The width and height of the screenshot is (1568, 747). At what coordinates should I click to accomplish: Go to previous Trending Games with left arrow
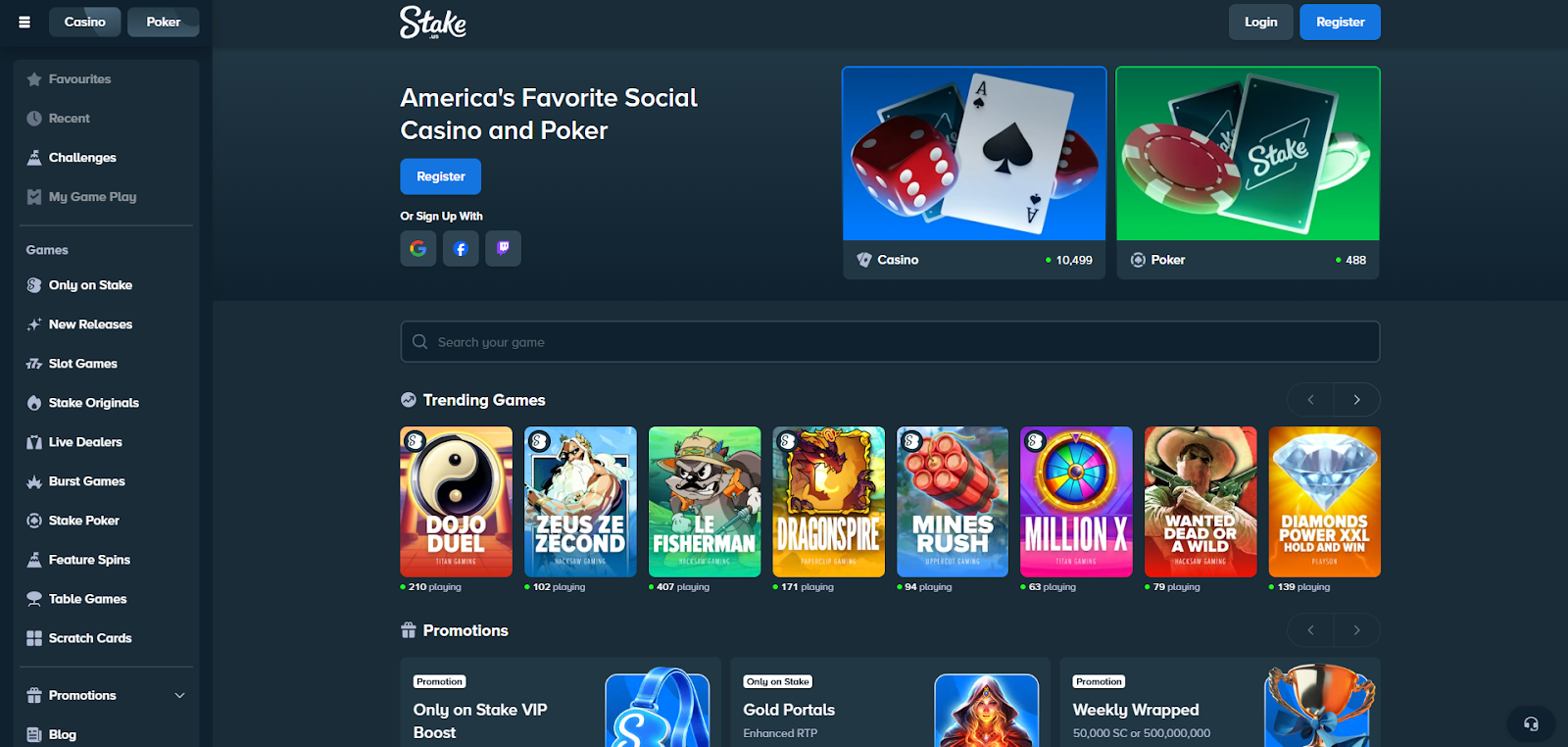(x=1310, y=400)
